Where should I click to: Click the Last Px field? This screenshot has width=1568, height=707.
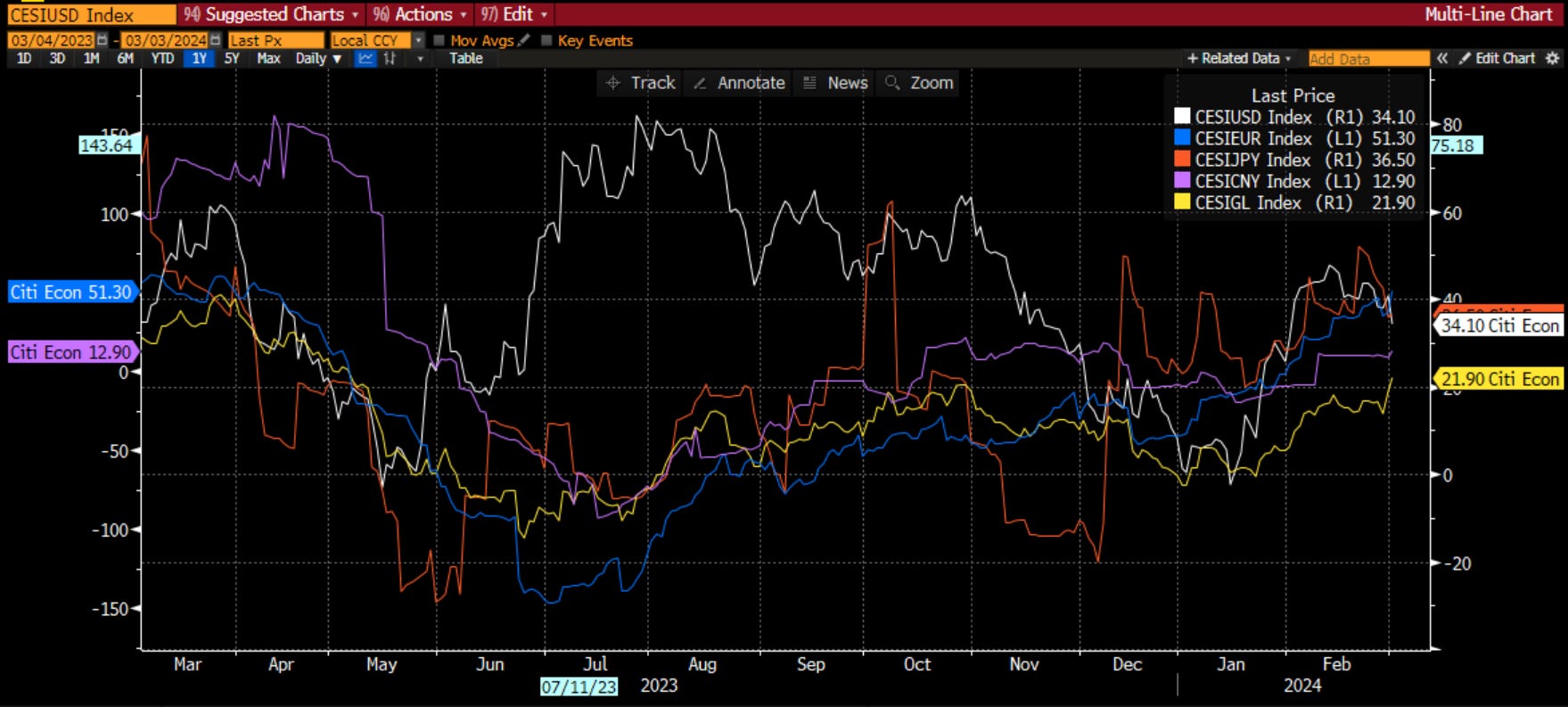pyautogui.click(x=275, y=40)
